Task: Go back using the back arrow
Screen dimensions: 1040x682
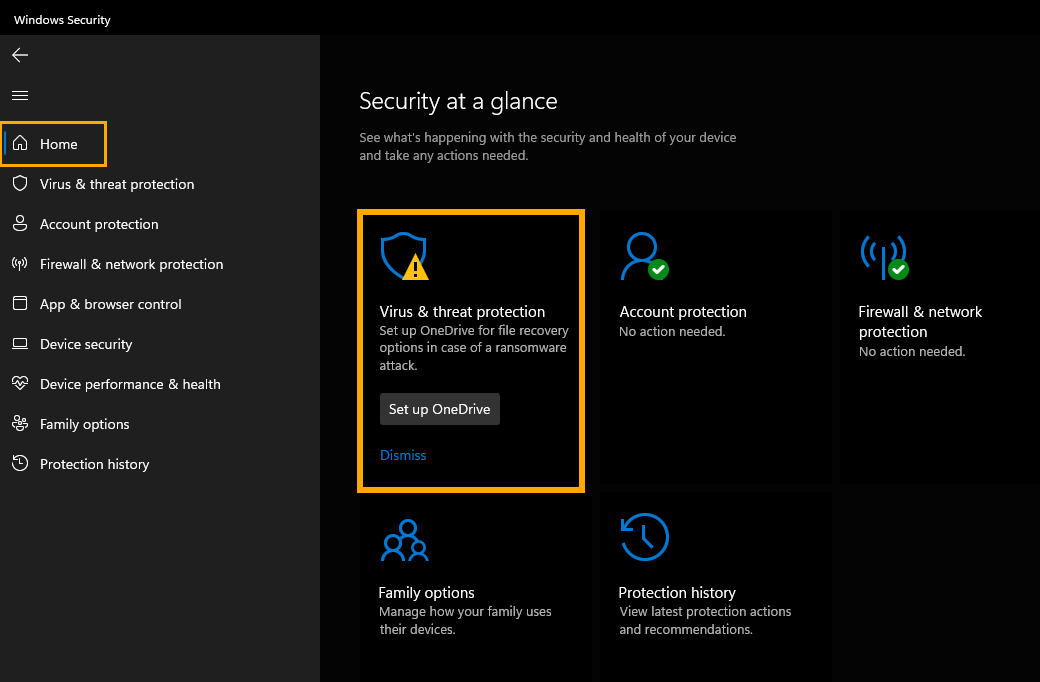Action: click(x=20, y=55)
